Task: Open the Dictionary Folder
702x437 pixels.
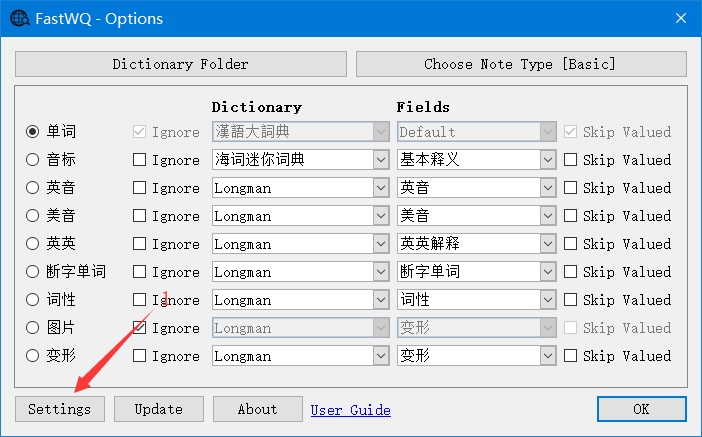Action: click(x=180, y=64)
